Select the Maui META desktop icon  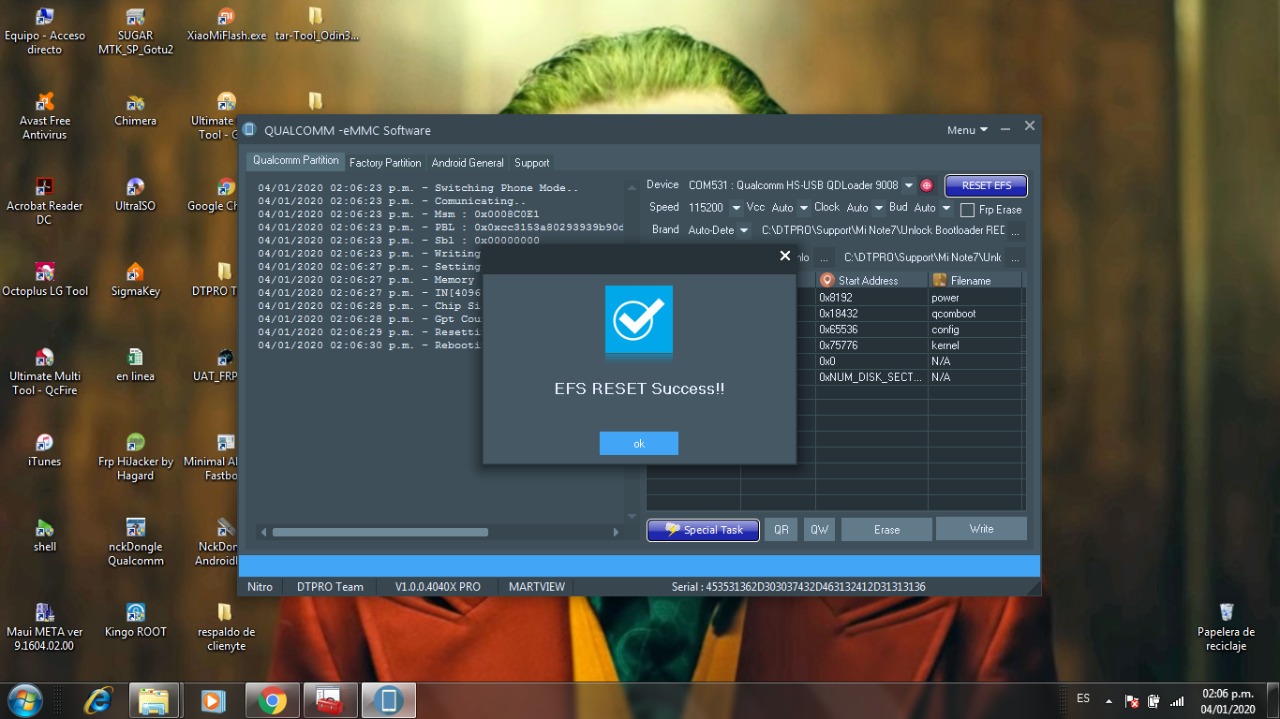(x=44, y=627)
